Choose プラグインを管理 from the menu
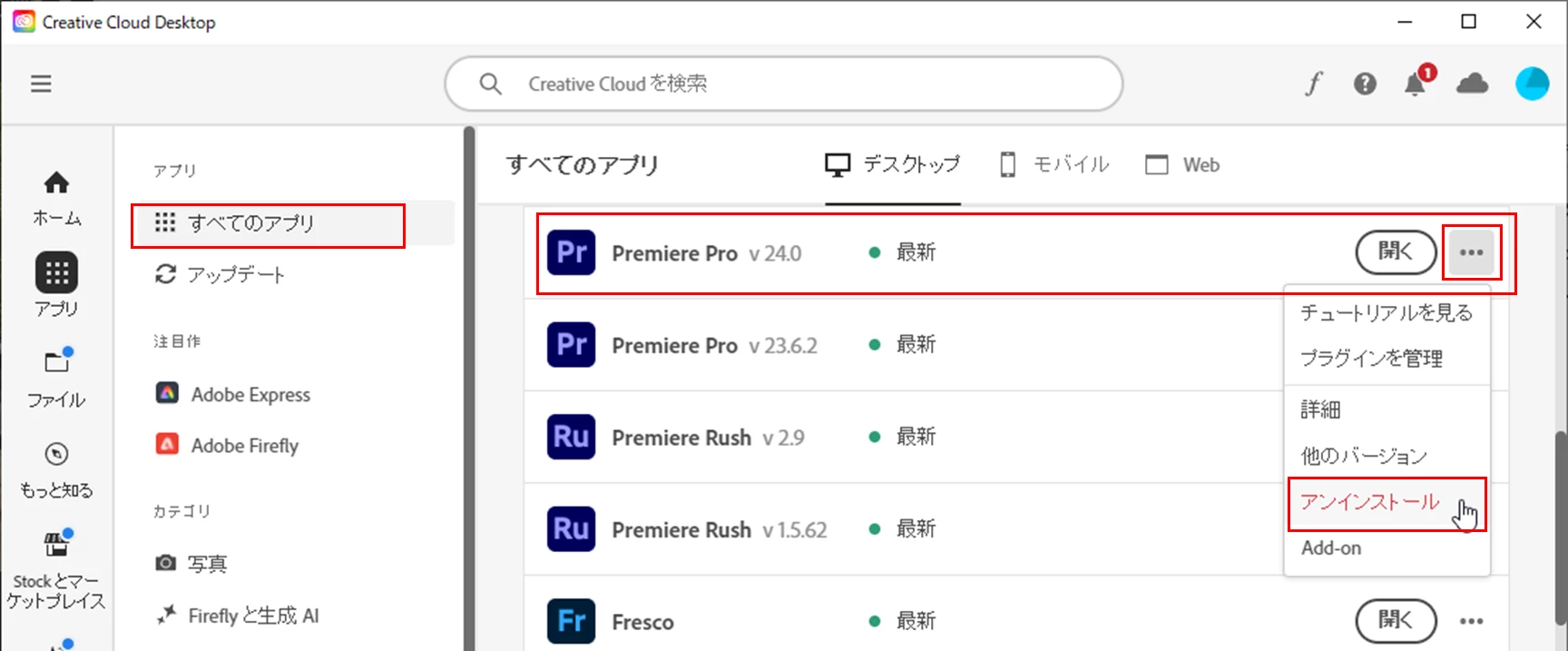1568x651 pixels. [x=1387, y=358]
